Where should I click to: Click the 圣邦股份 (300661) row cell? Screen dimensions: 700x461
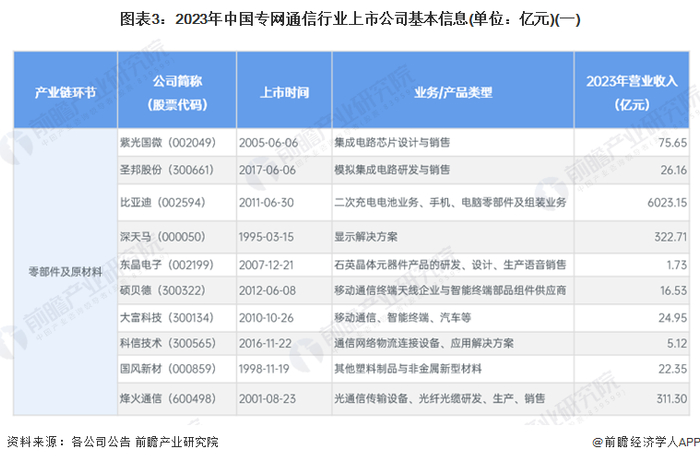coord(177,170)
